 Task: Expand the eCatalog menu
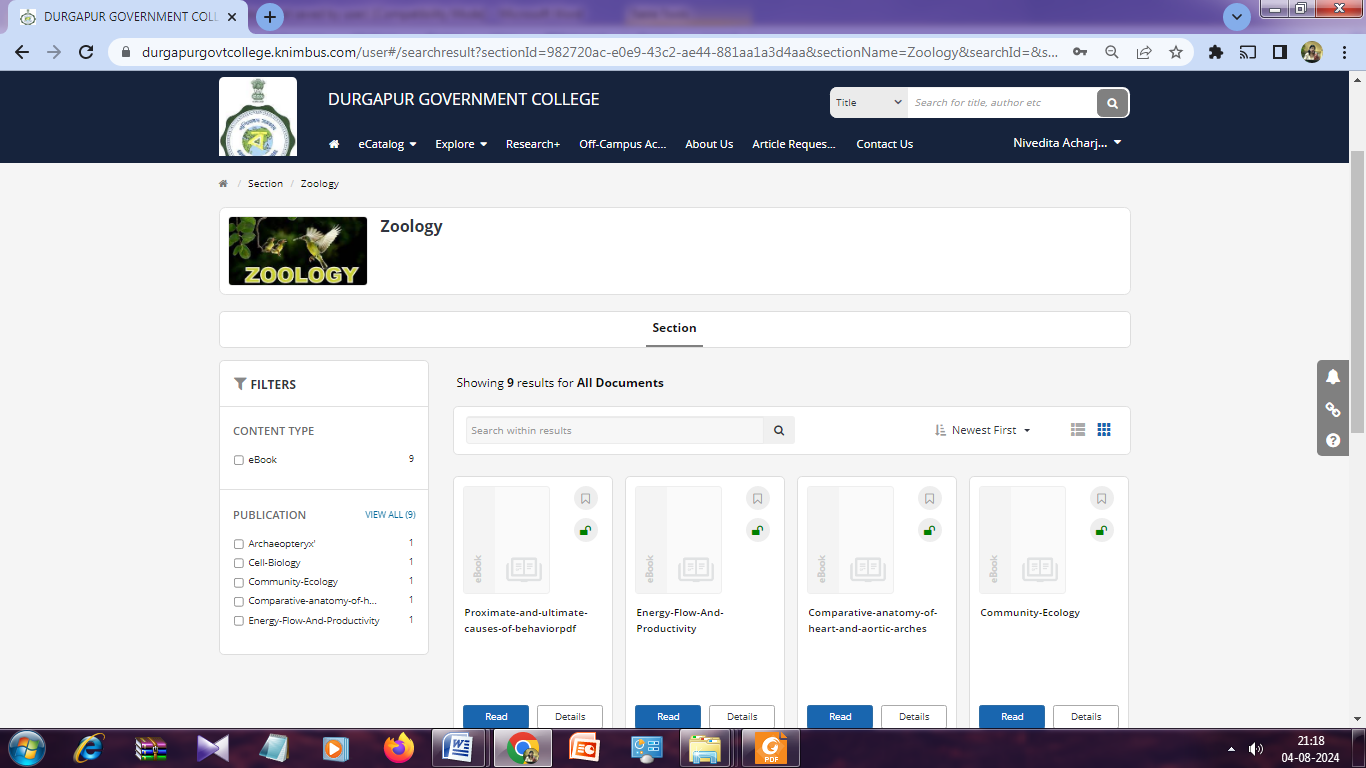point(387,144)
